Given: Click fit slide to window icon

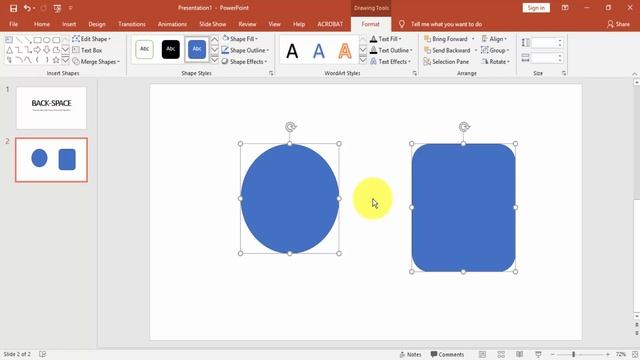Looking at the screenshot, I should pos(635,354).
